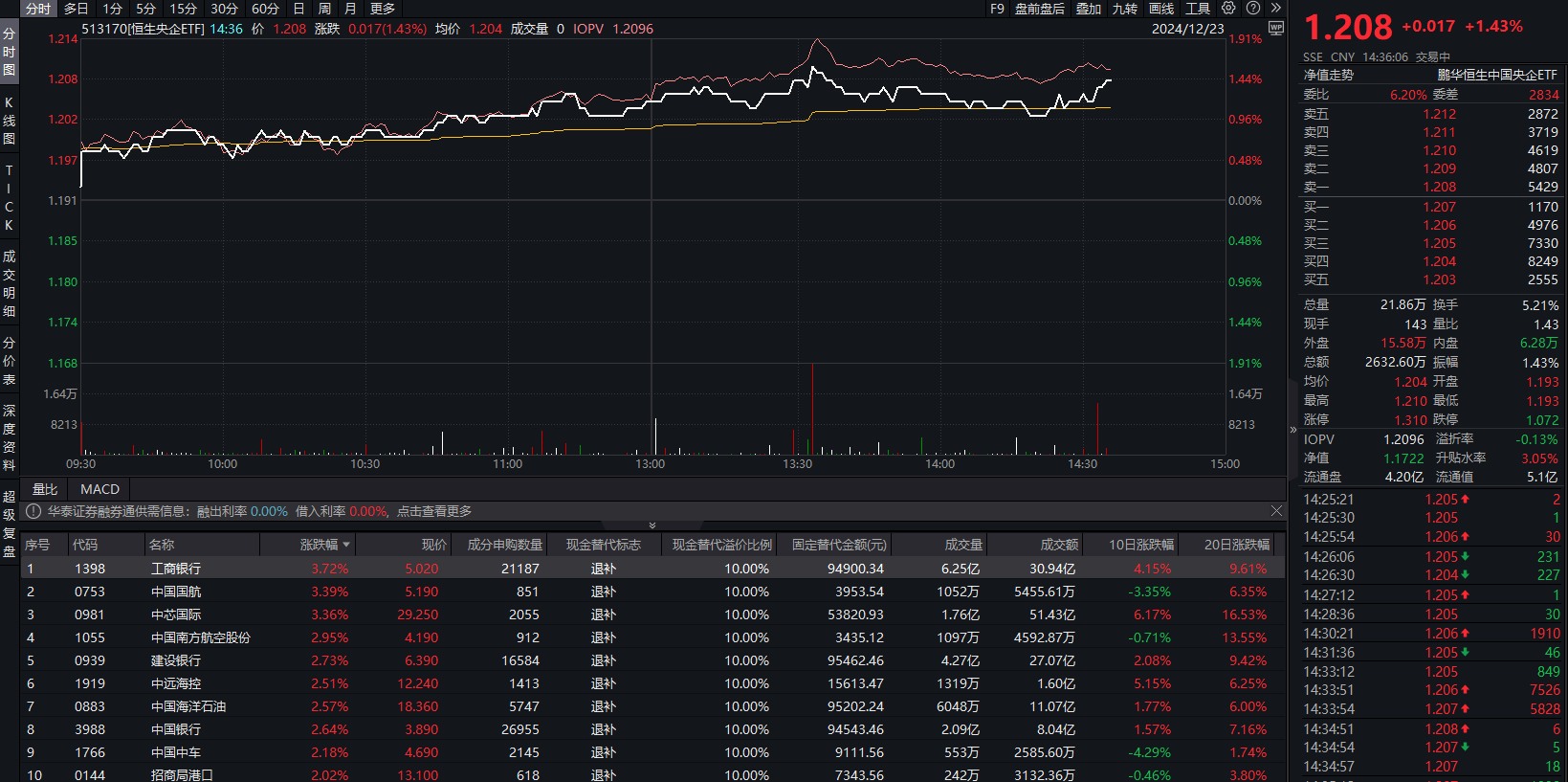Toggle 盘前盘后 pre/post market display

click(x=1039, y=9)
